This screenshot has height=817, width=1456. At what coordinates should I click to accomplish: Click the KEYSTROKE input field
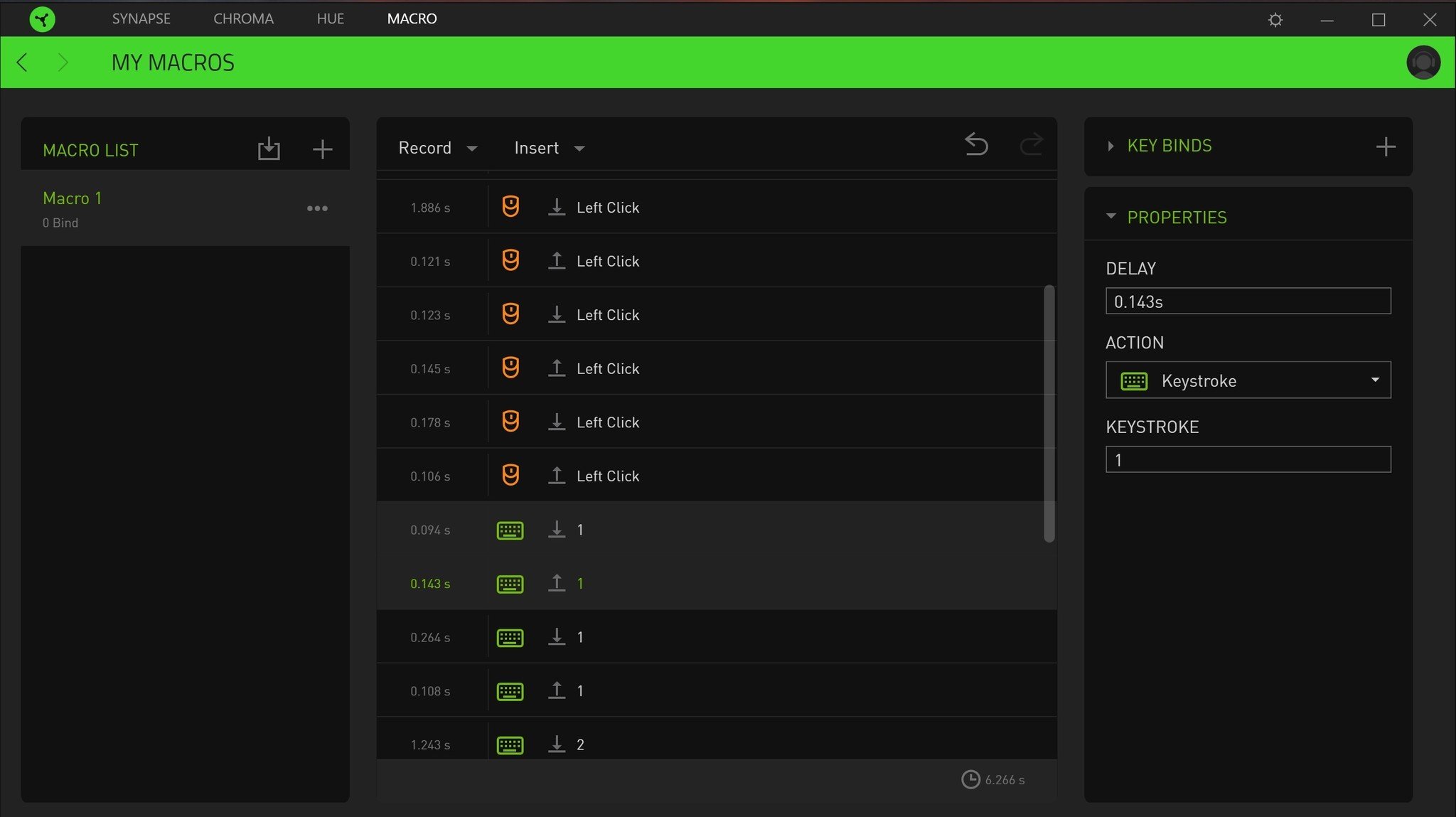1248,459
